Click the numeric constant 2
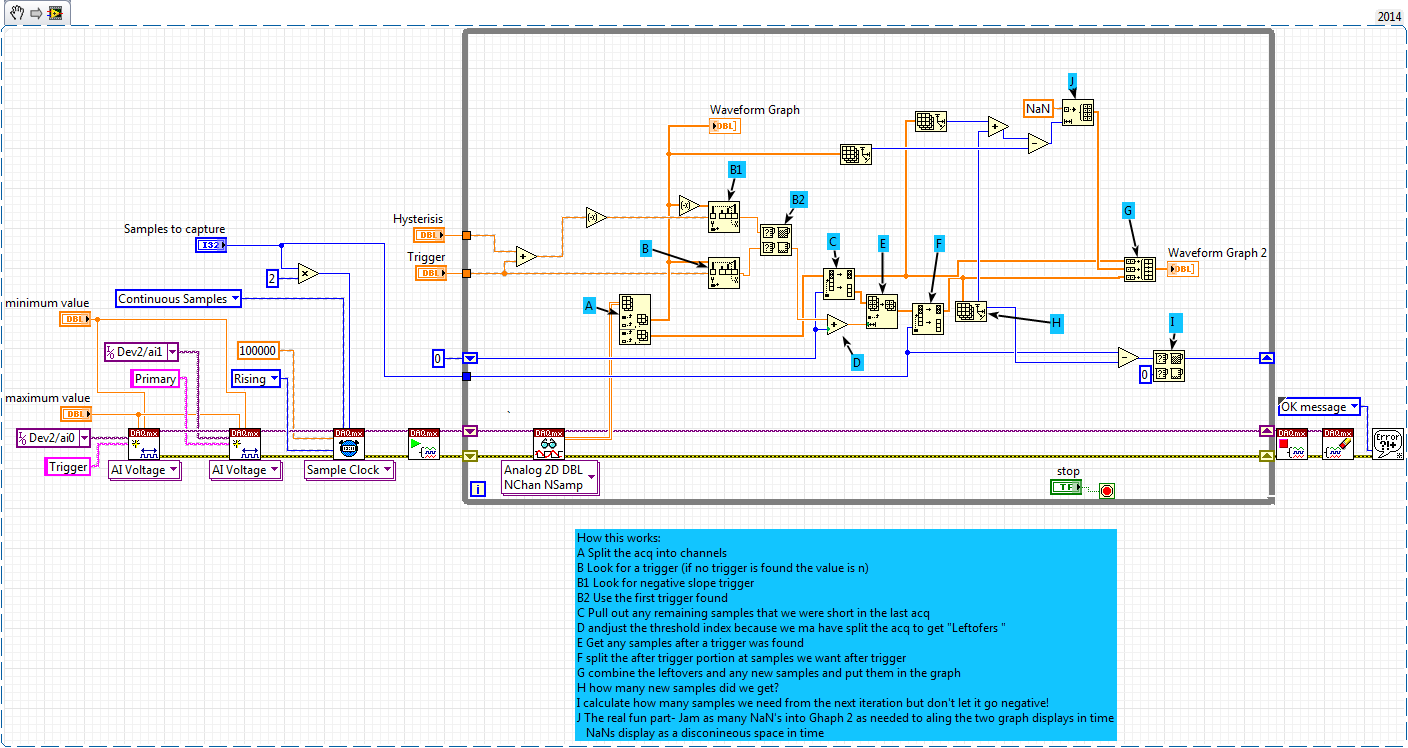Viewport: 1408px width, 748px height. [x=271, y=277]
